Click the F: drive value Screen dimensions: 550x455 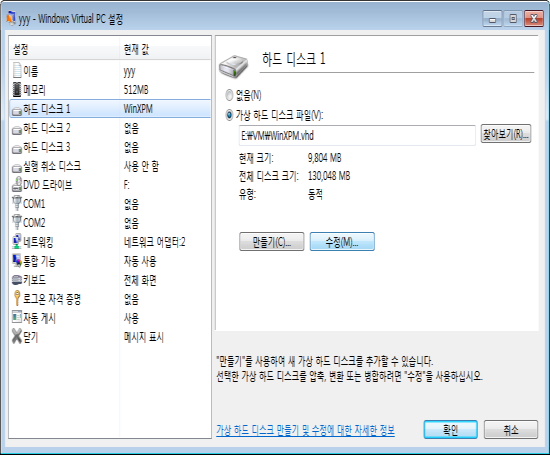127,185
